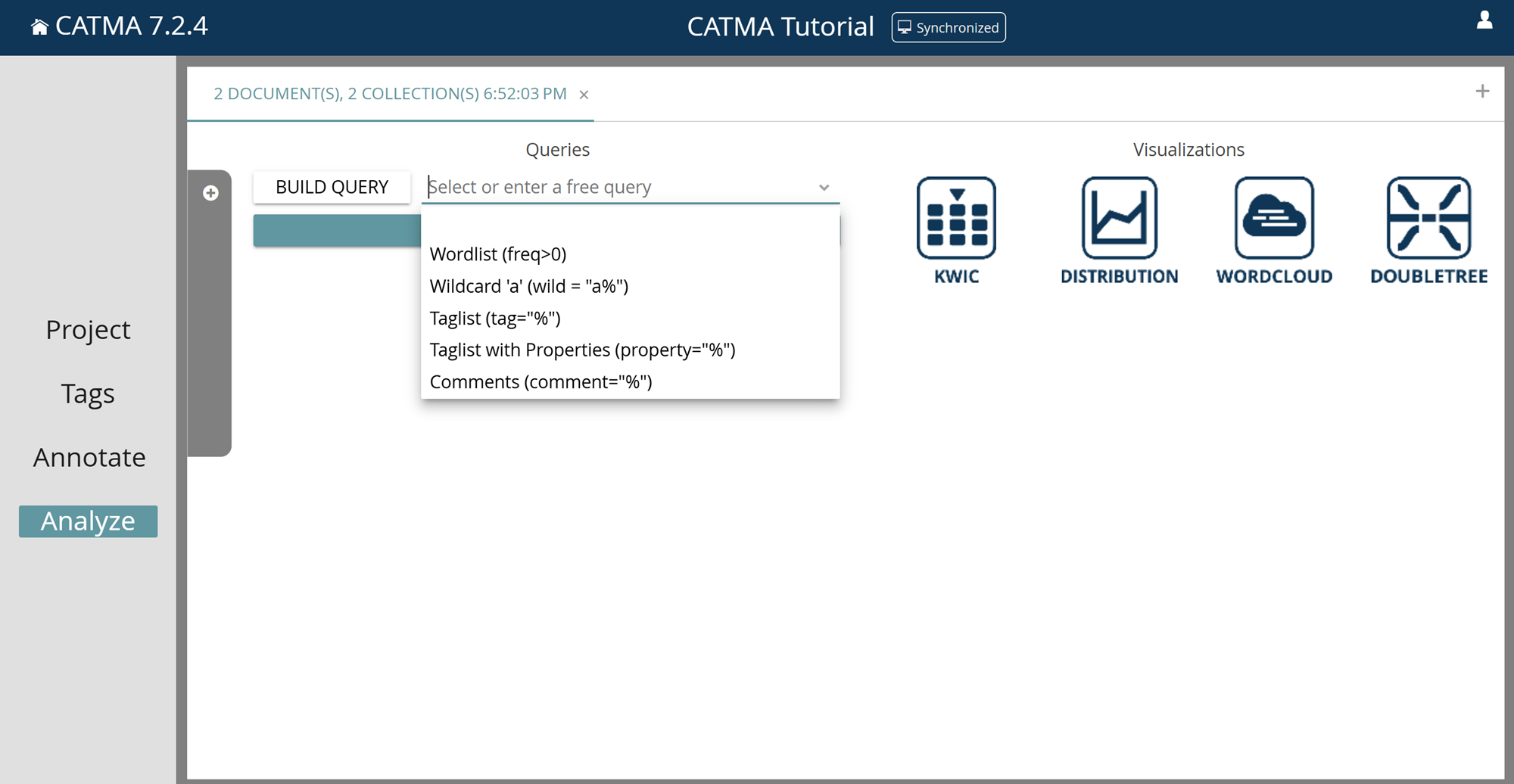This screenshot has width=1514, height=784.
Task: Open the KWIC visualization
Action: (x=956, y=219)
